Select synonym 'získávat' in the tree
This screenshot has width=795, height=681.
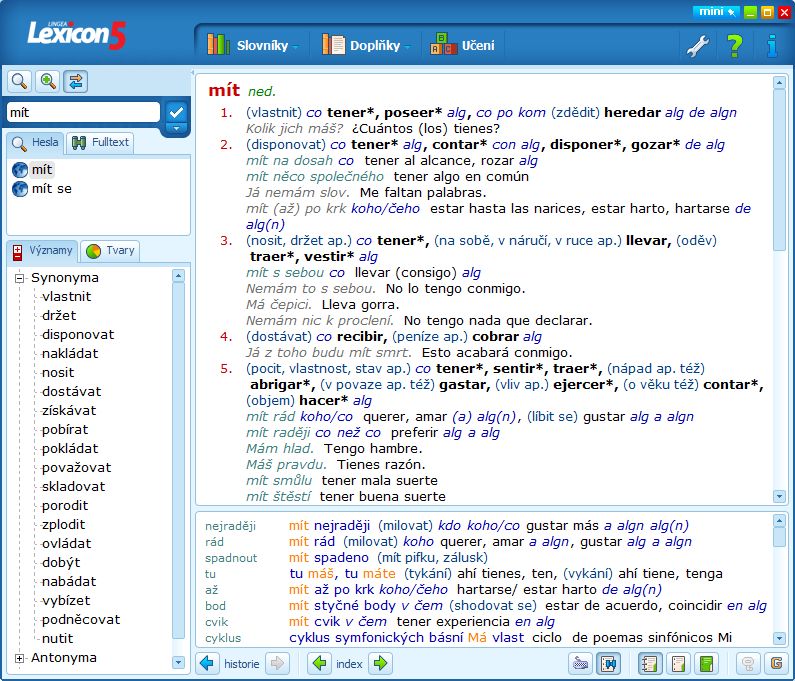coord(69,411)
